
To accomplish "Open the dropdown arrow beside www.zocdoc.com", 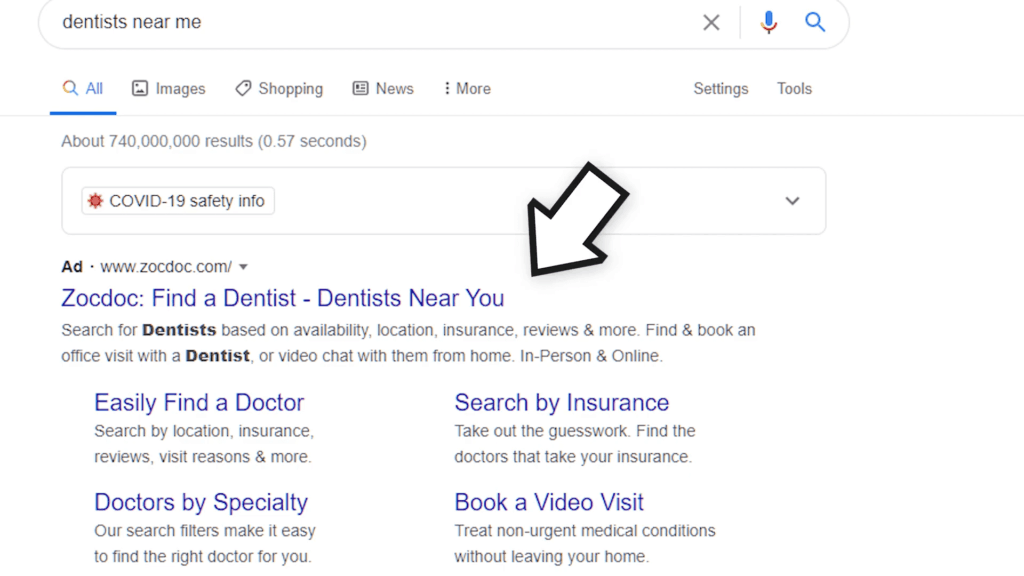I will [x=244, y=267].
